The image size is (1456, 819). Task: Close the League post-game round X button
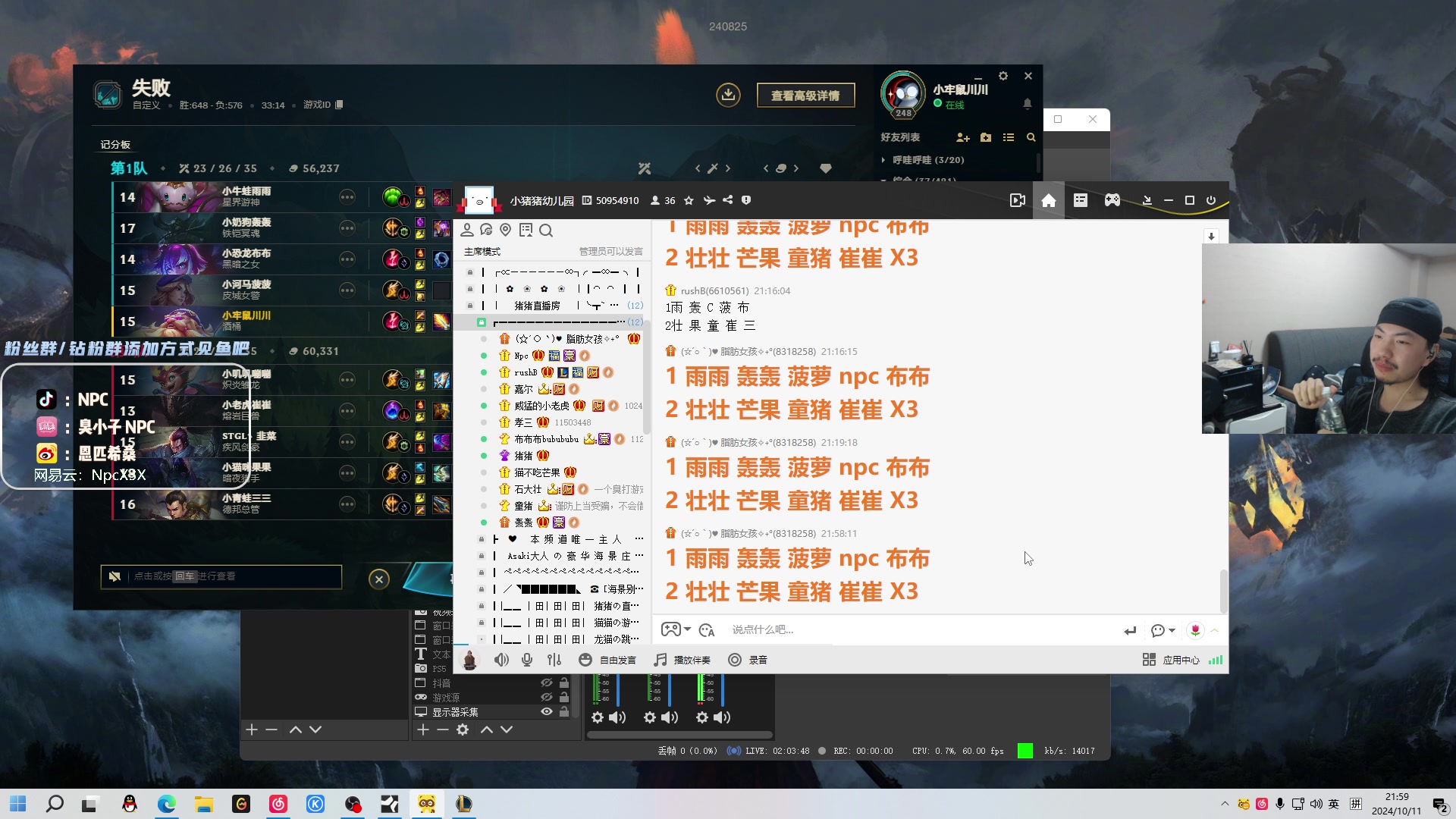[379, 579]
